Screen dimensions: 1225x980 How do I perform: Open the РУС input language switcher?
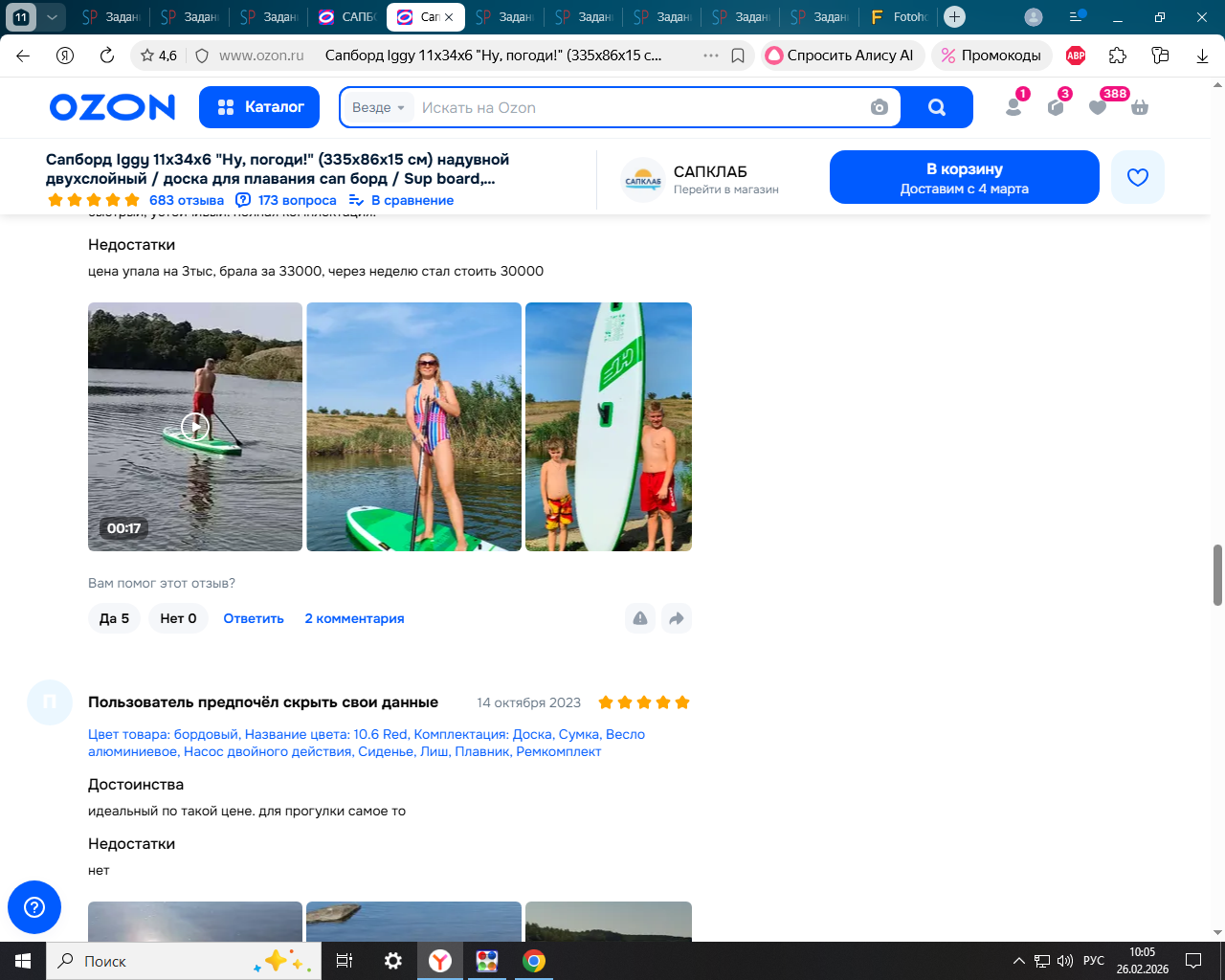point(1094,961)
